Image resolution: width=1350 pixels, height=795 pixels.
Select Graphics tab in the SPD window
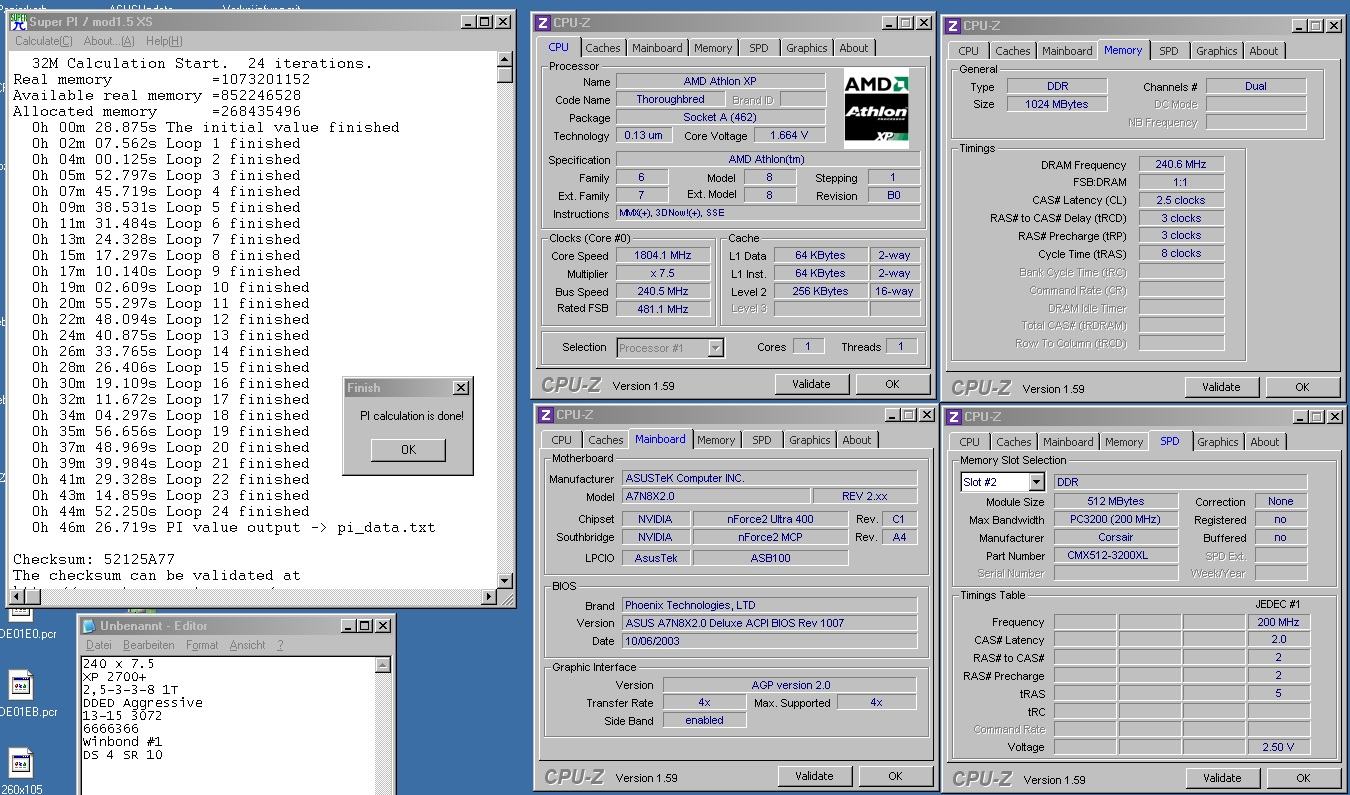(1218, 442)
